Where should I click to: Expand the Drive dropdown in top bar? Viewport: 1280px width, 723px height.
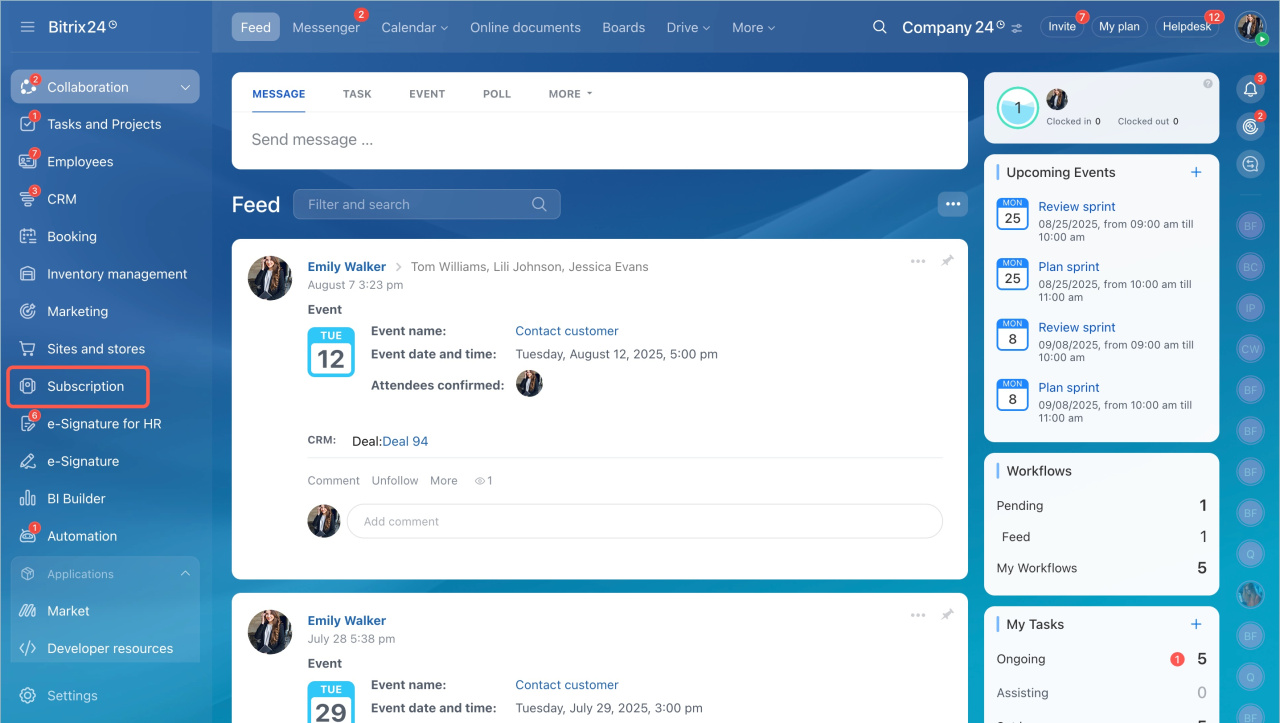click(688, 27)
